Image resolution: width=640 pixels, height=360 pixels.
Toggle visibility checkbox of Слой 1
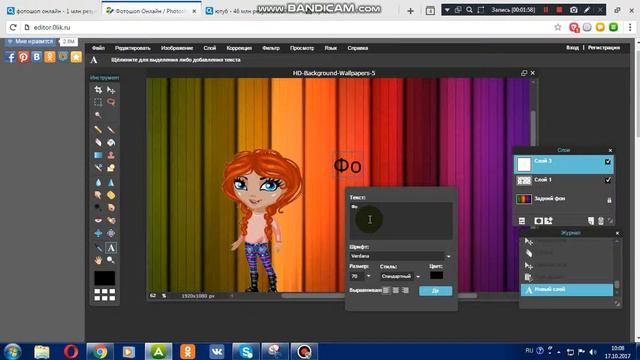[608, 180]
